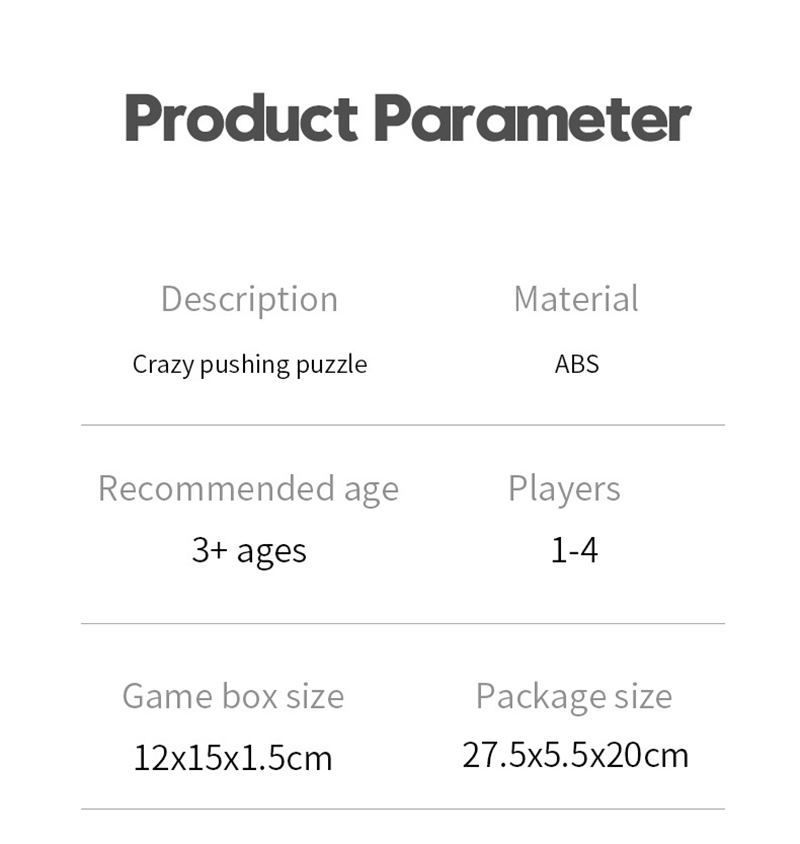This screenshot has width=800, height=844.
Task: Click the word "puzzle" in the description value
Action: 331,365
